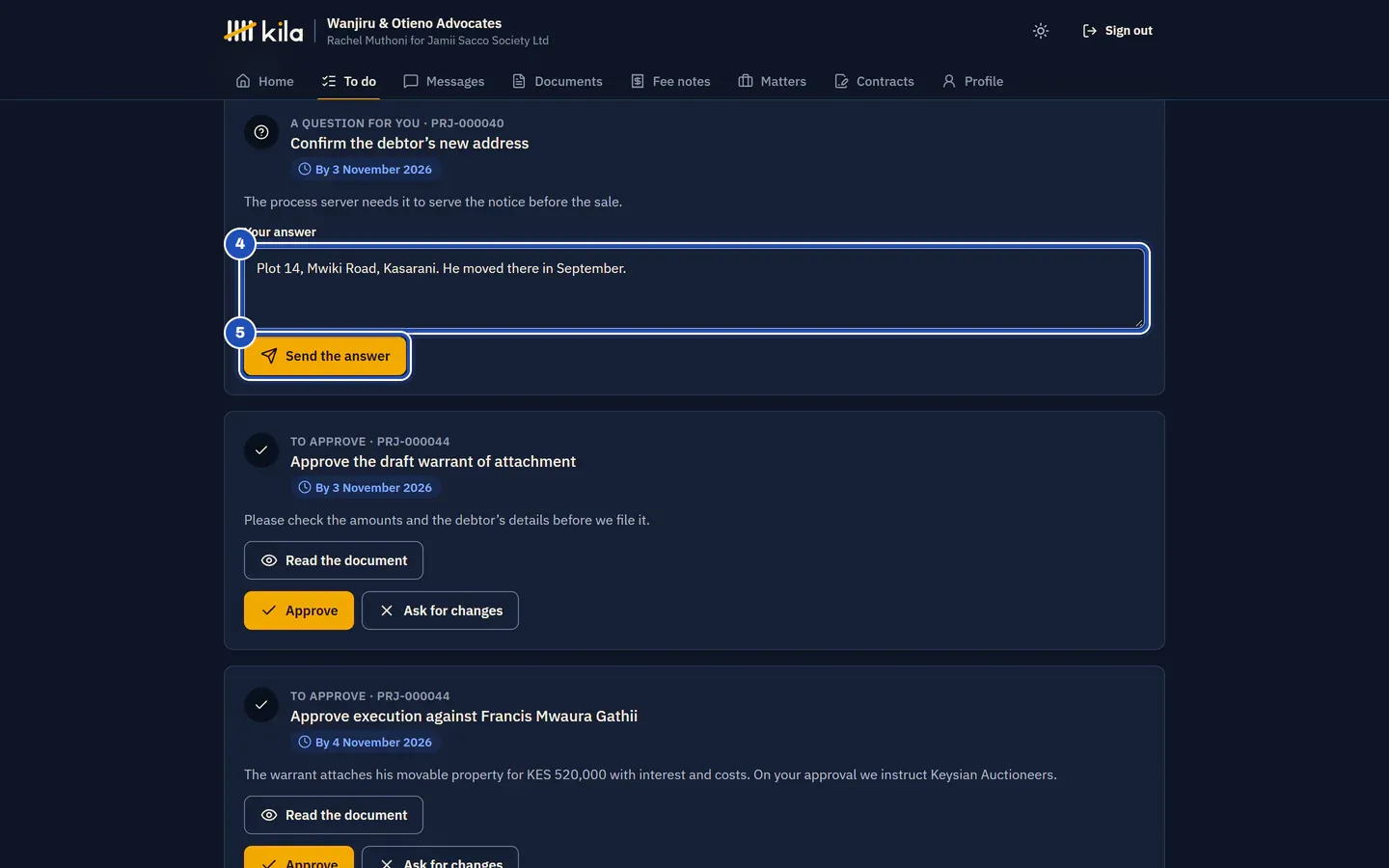1389x868 pixels.
Task: Approve the draft warrant of attachment
Action: [x=299, y=610]
